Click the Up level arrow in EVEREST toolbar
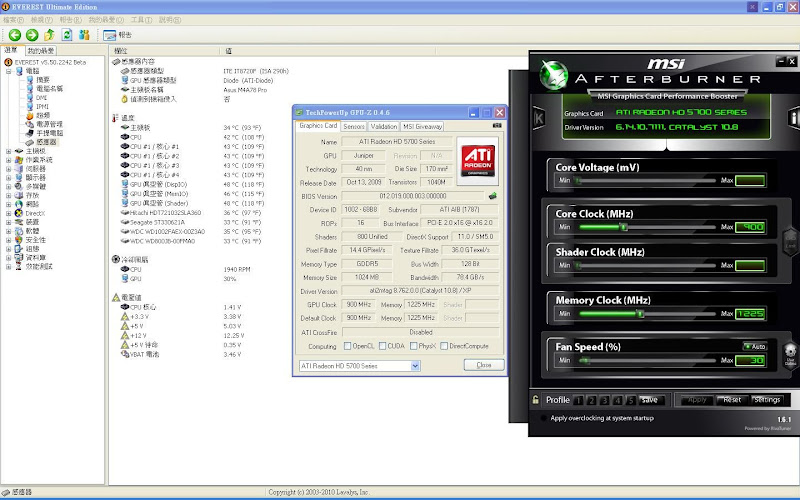This screenshot has height=500, width=800. point(49,35)
